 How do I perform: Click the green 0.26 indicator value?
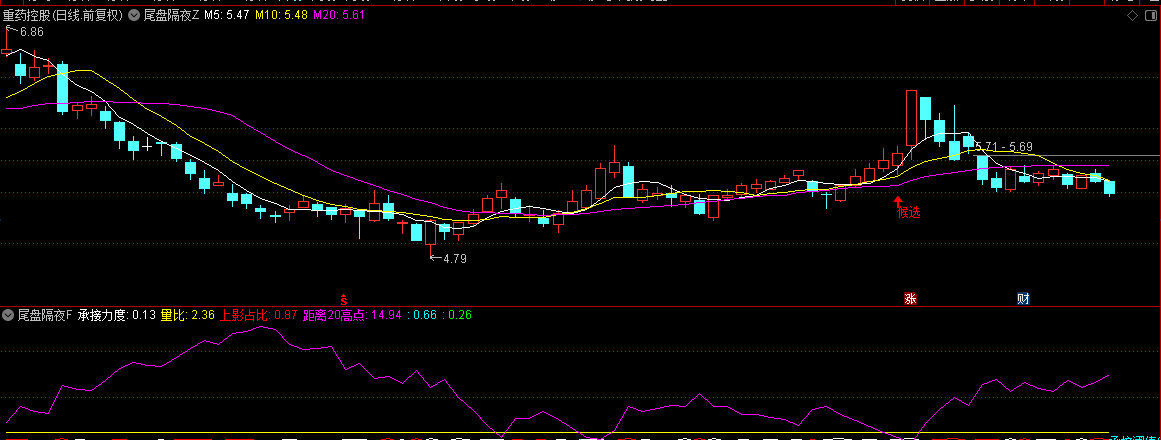(461, 315)
